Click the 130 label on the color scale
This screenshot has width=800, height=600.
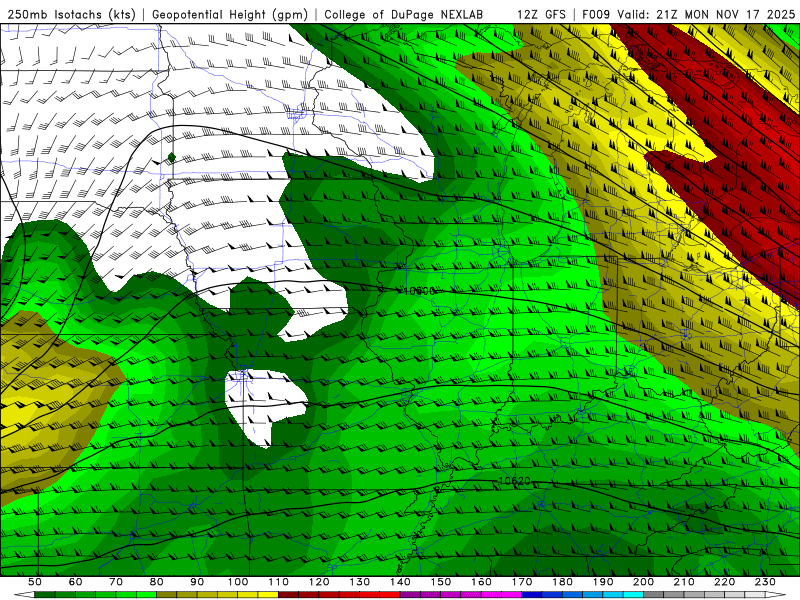pos(360,582)
